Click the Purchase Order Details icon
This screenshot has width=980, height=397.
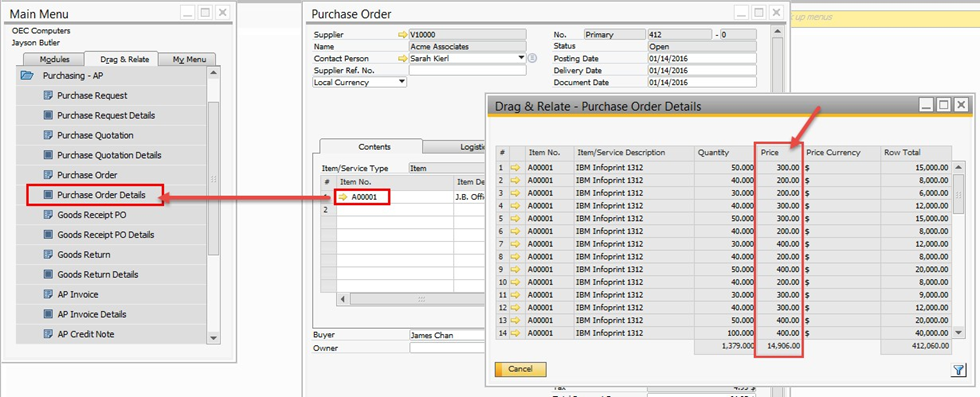click(48, 195)
